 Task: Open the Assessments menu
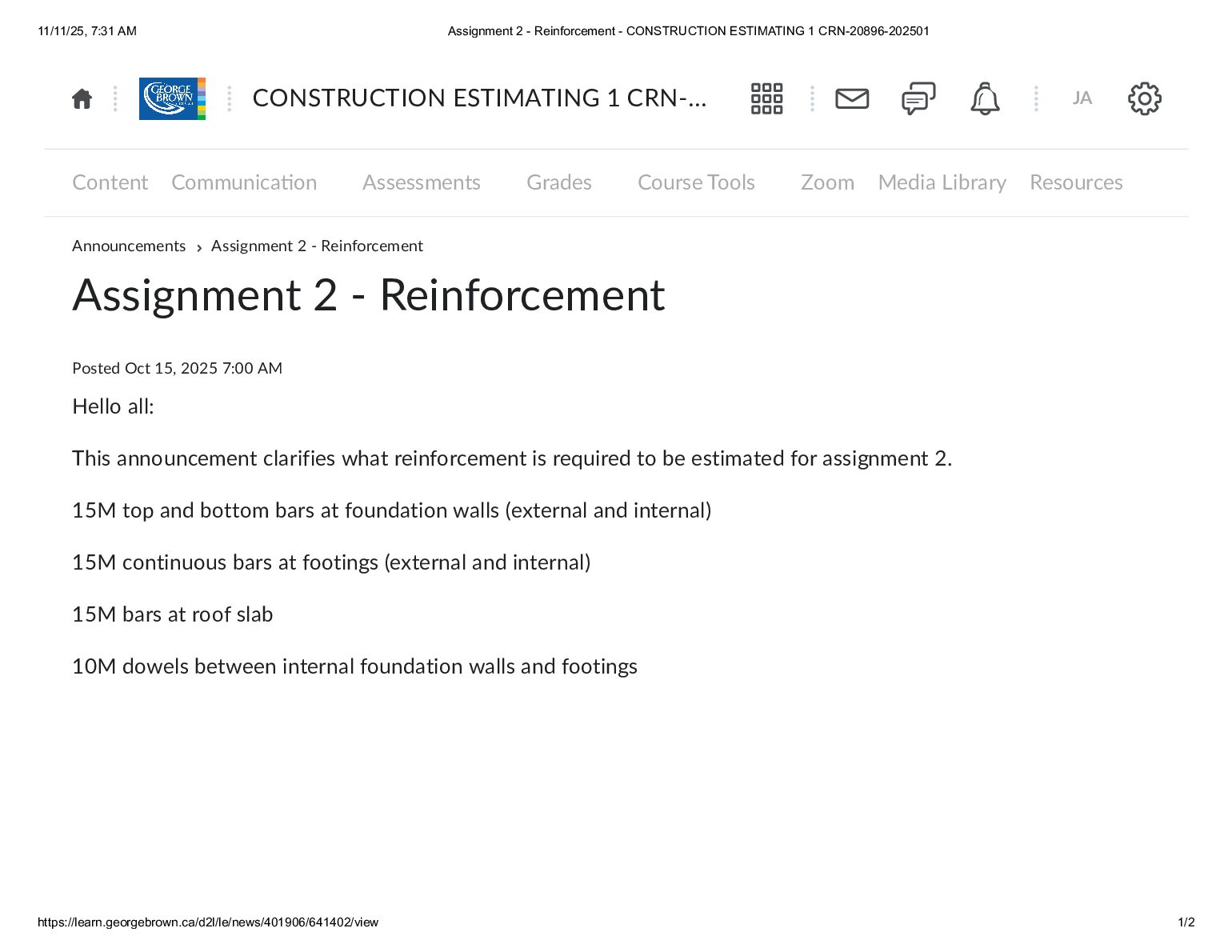click(422, 182)
